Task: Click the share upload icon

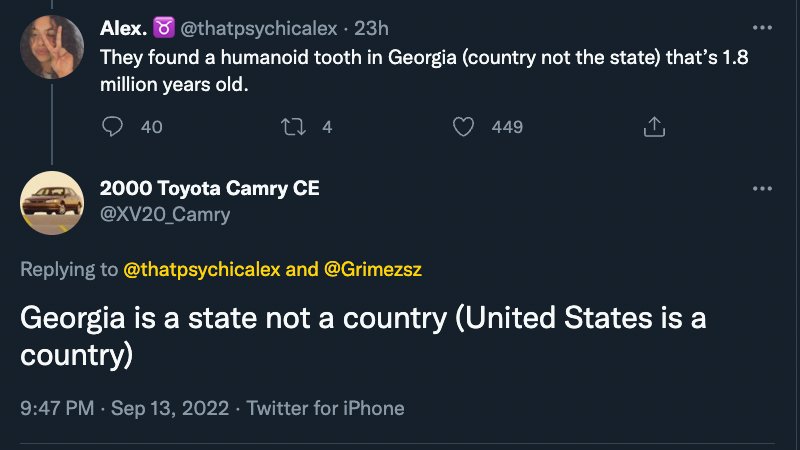Action: pos(654,127)
